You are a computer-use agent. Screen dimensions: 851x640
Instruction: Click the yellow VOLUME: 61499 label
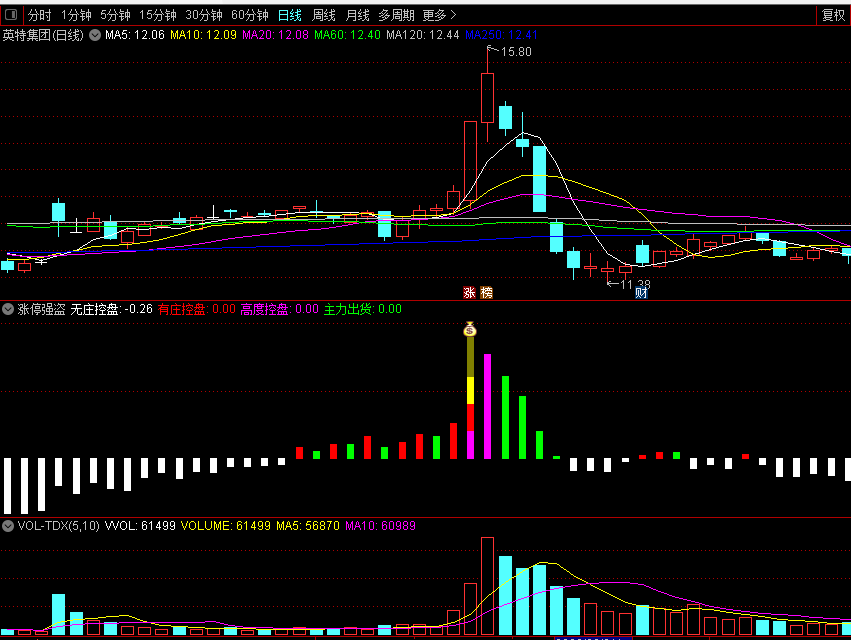(x=226, y=526)
